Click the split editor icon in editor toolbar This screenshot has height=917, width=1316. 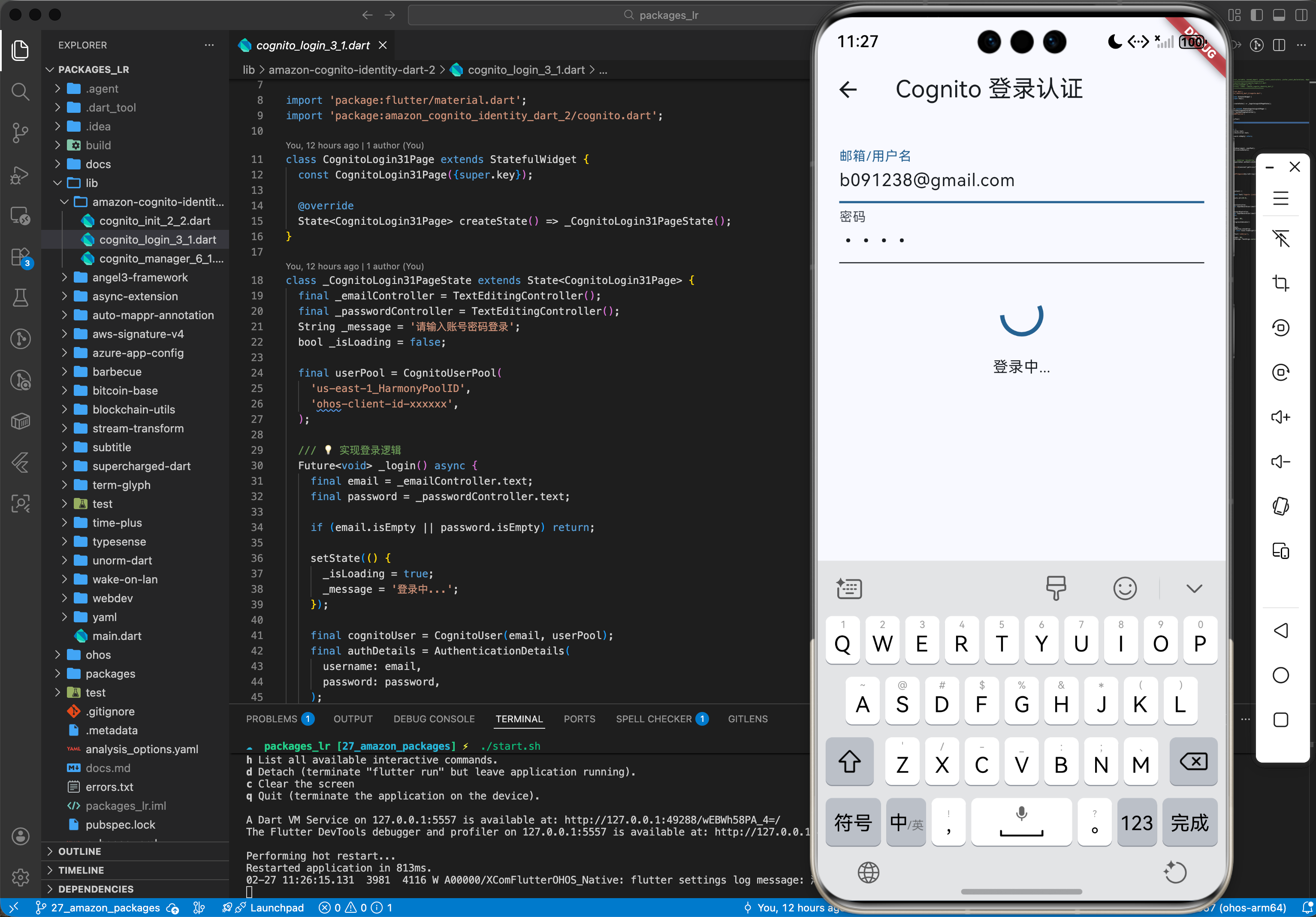tap(1279, 45)
